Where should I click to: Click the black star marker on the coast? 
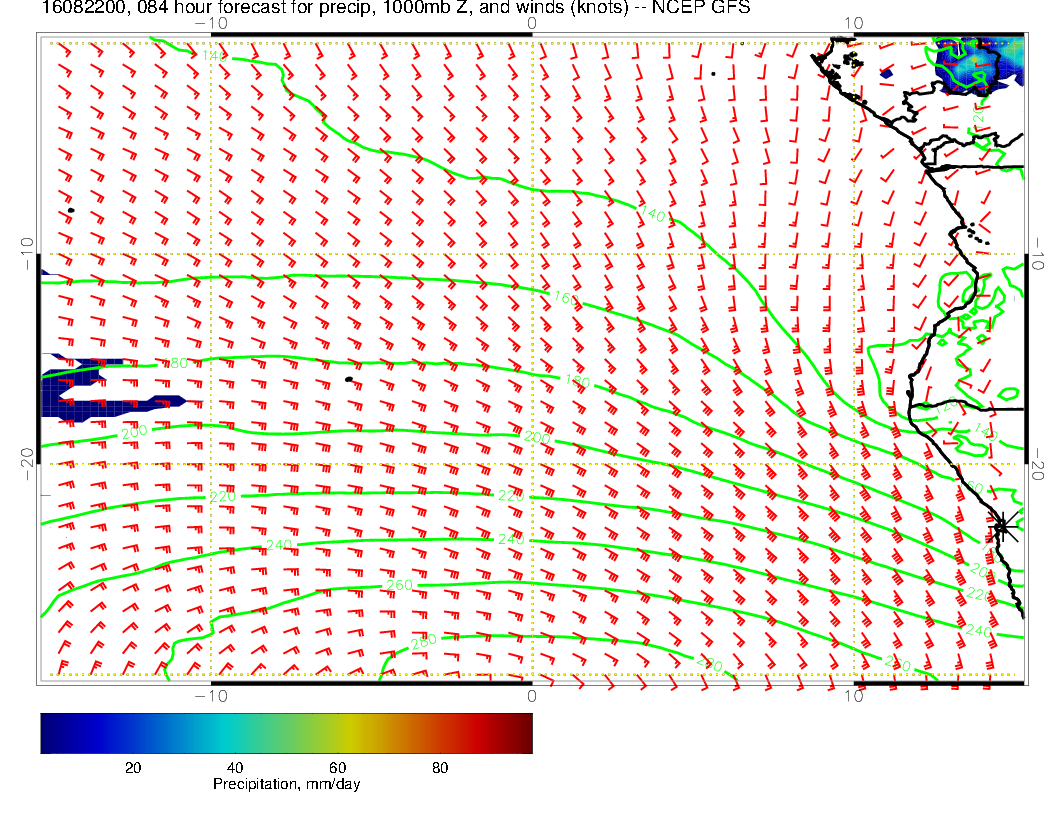click(x=1002, y=525)
